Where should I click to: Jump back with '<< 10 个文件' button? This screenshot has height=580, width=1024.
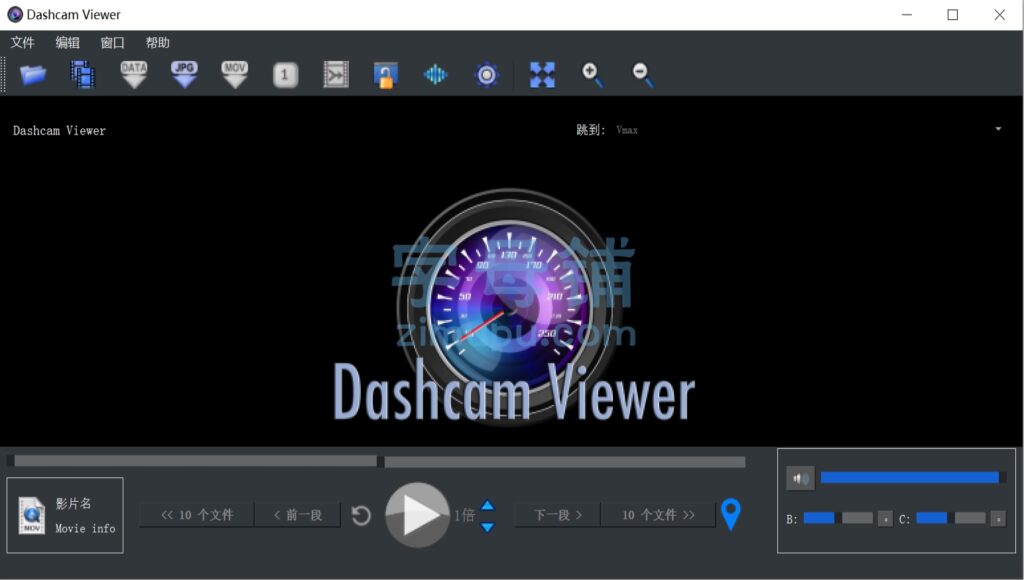[x=197, y=515]
